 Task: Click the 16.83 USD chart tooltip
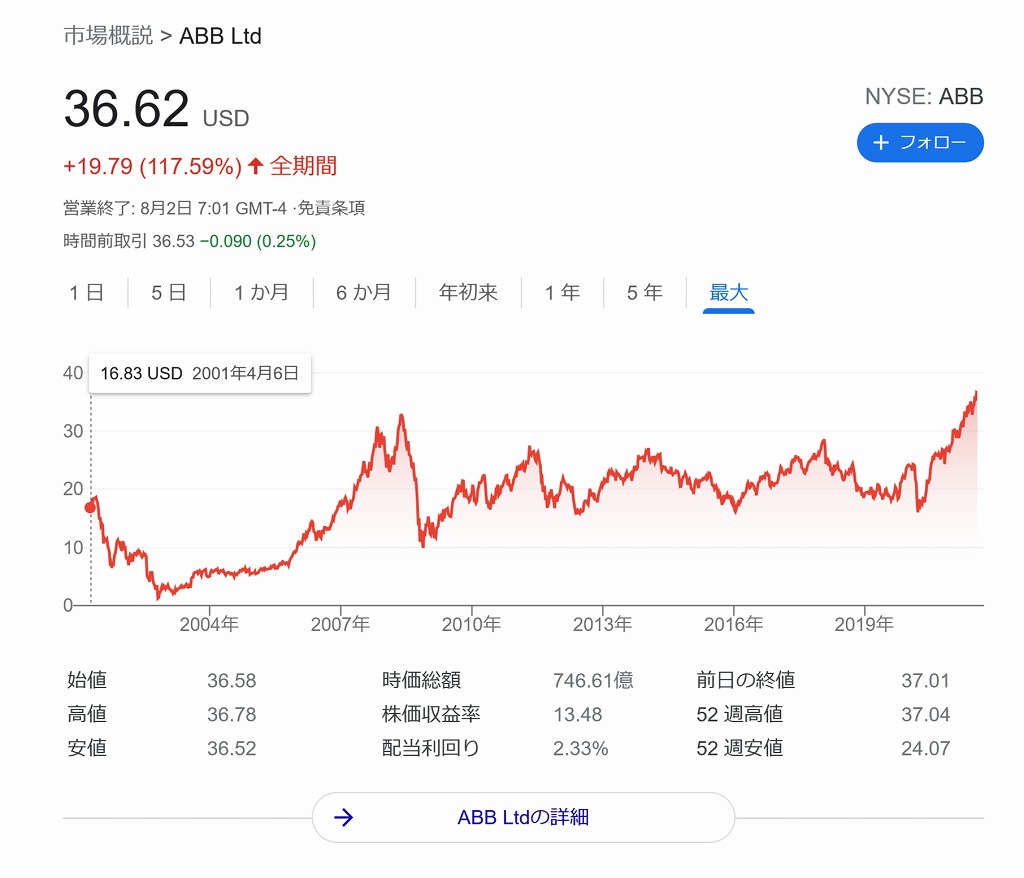click(200, 374)
